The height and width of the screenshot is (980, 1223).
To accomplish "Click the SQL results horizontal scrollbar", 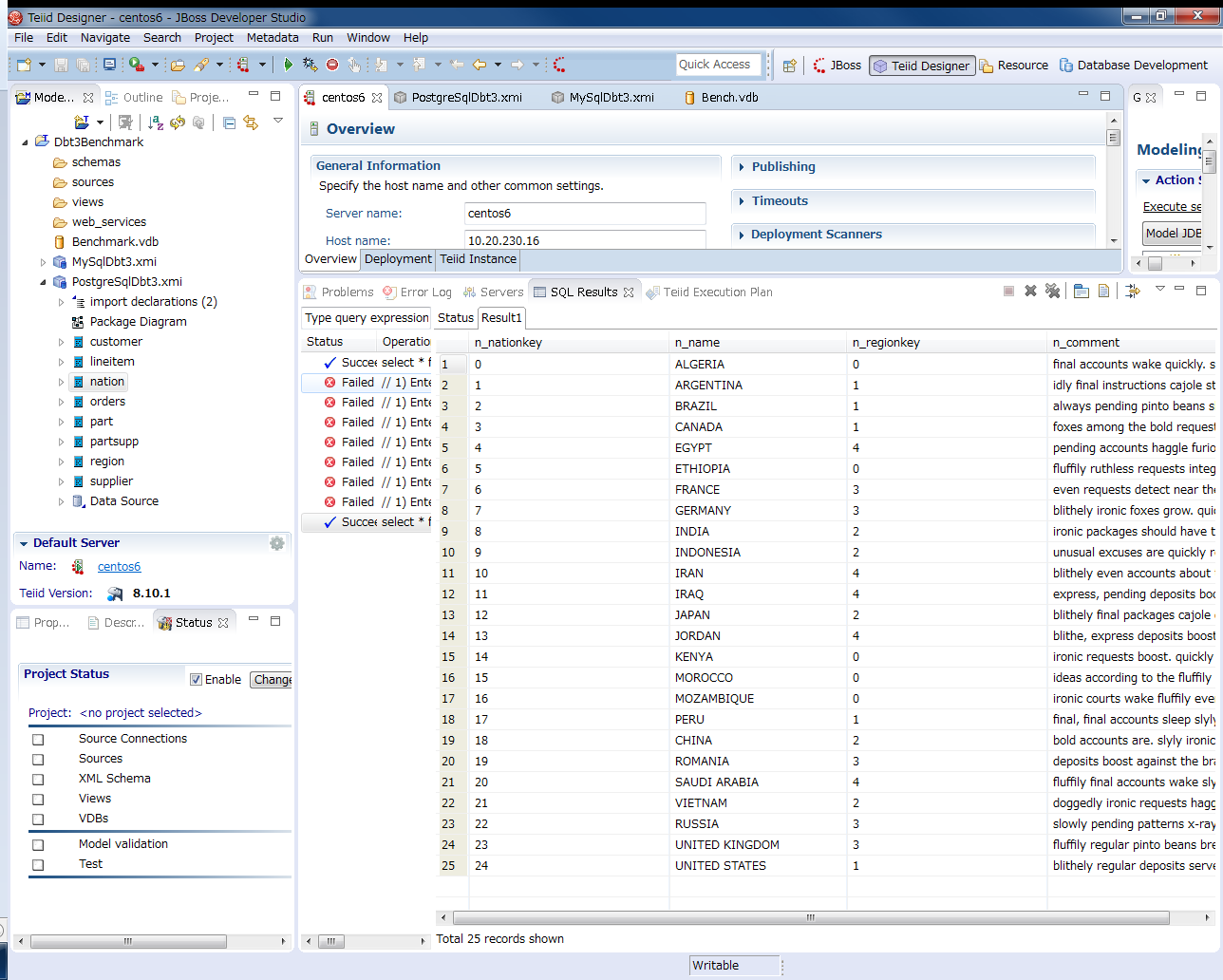I will coord(810,917).
